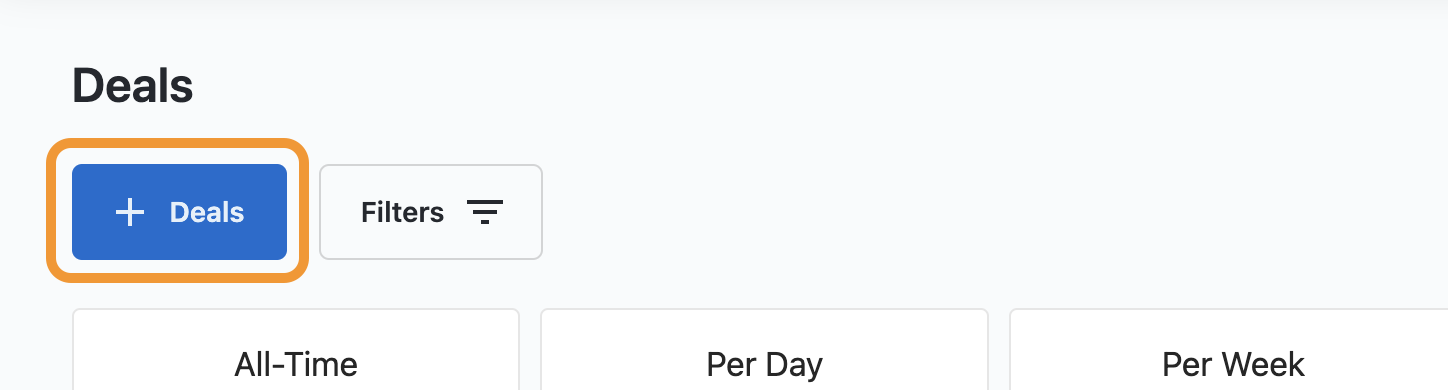Image resolution: width=1448 pixels, height=390 pixels.
Task: Show filters using the stacked-lines icon
Action: 485,212
